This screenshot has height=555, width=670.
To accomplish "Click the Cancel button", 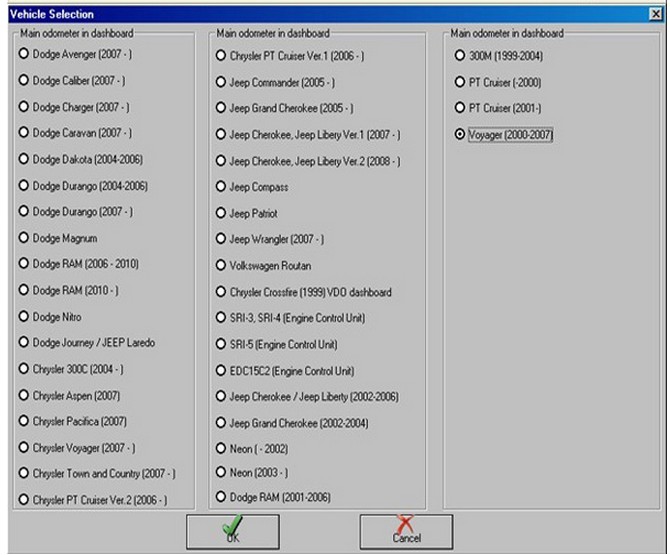I will 406,532.
